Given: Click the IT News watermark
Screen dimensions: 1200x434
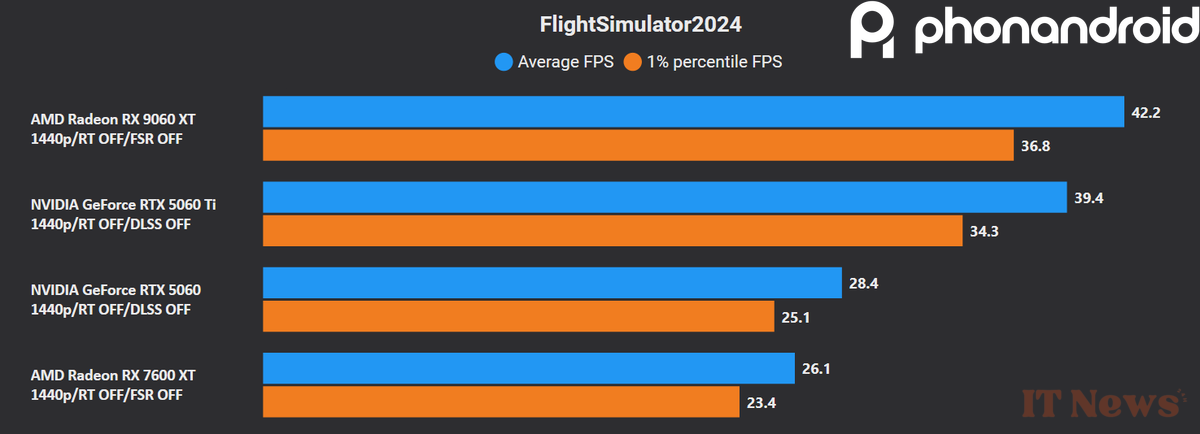Looking at the screenshot, I should pyautogui.click(x=1097, y=403).
